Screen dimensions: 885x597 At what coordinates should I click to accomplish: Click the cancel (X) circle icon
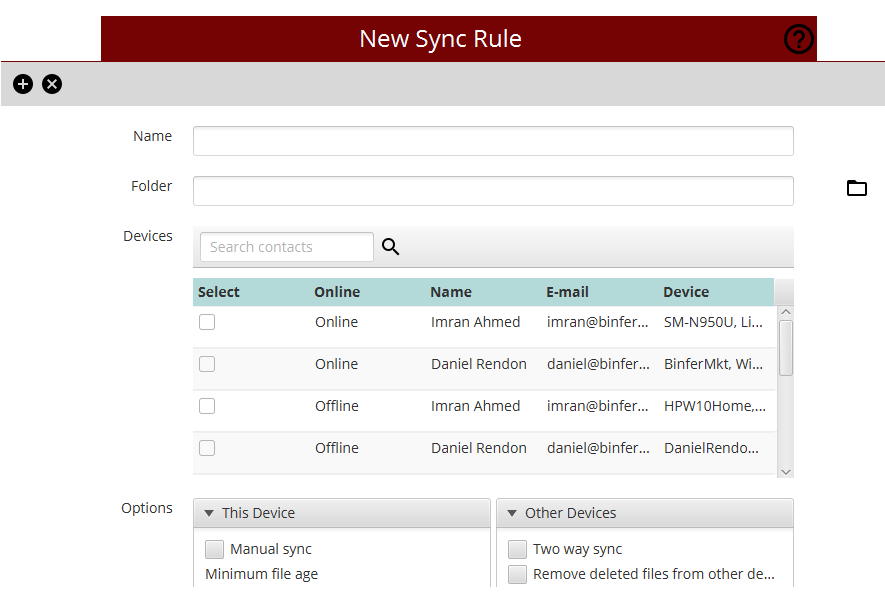pyautogui.click(x=52, y=84)
